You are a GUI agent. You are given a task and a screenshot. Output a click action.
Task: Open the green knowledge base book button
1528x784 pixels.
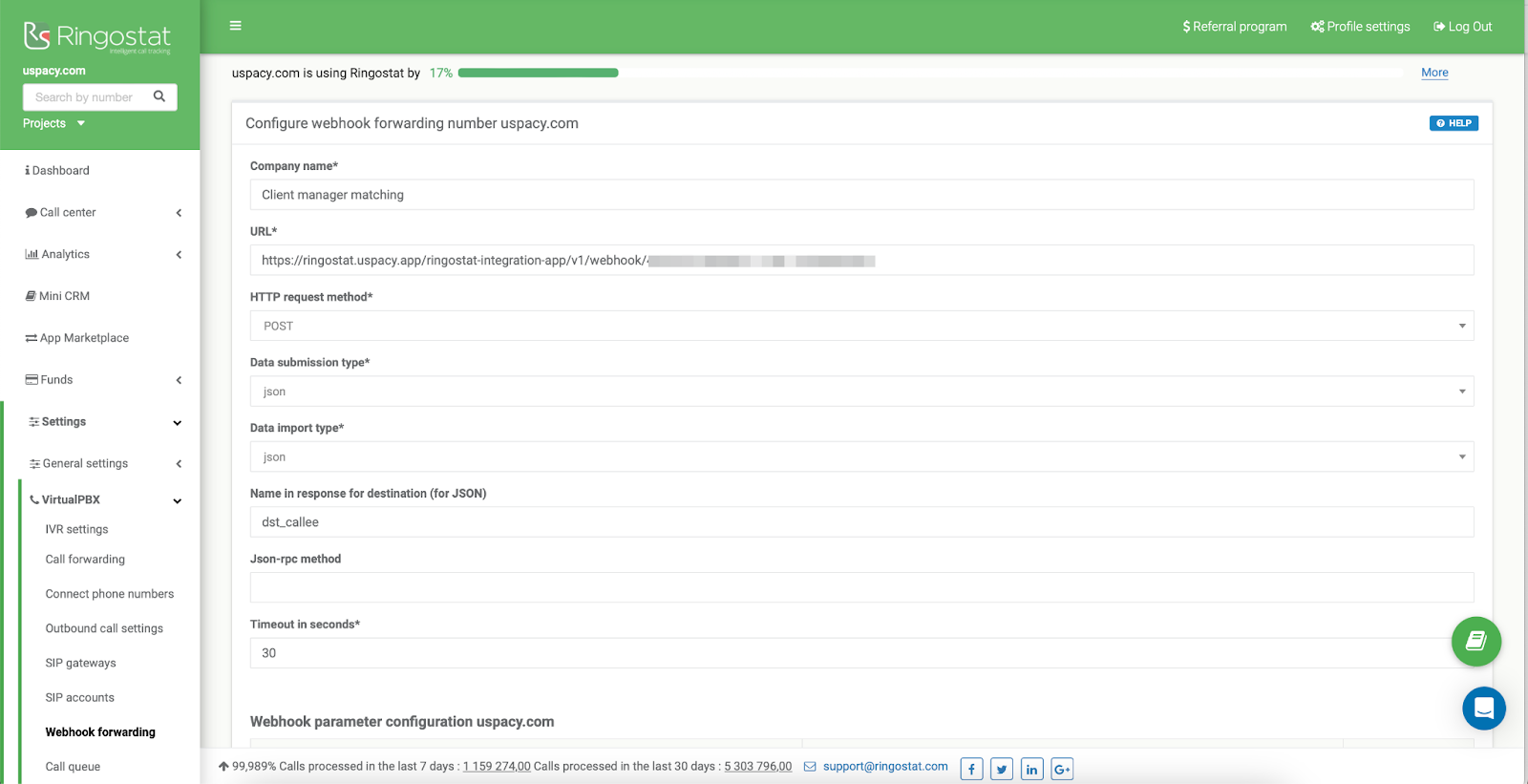point(1475,642)
